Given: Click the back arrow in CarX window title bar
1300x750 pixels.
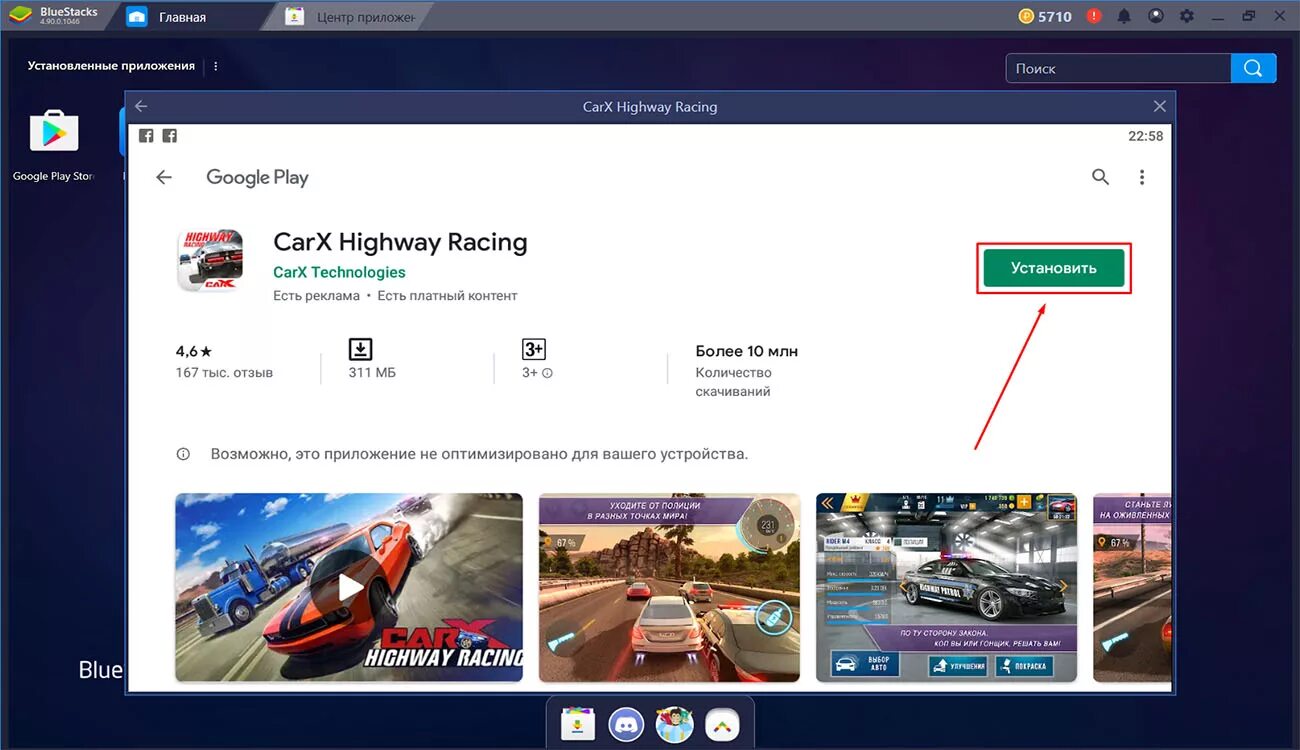Looking at the screenshot, I should tap(141, 106).
